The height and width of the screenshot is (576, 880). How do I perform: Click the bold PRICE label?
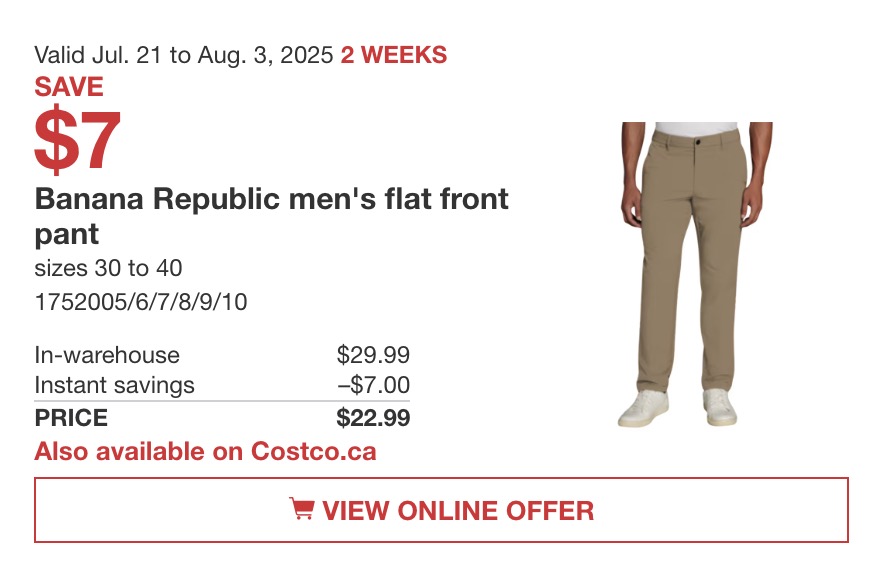point(71,418)
